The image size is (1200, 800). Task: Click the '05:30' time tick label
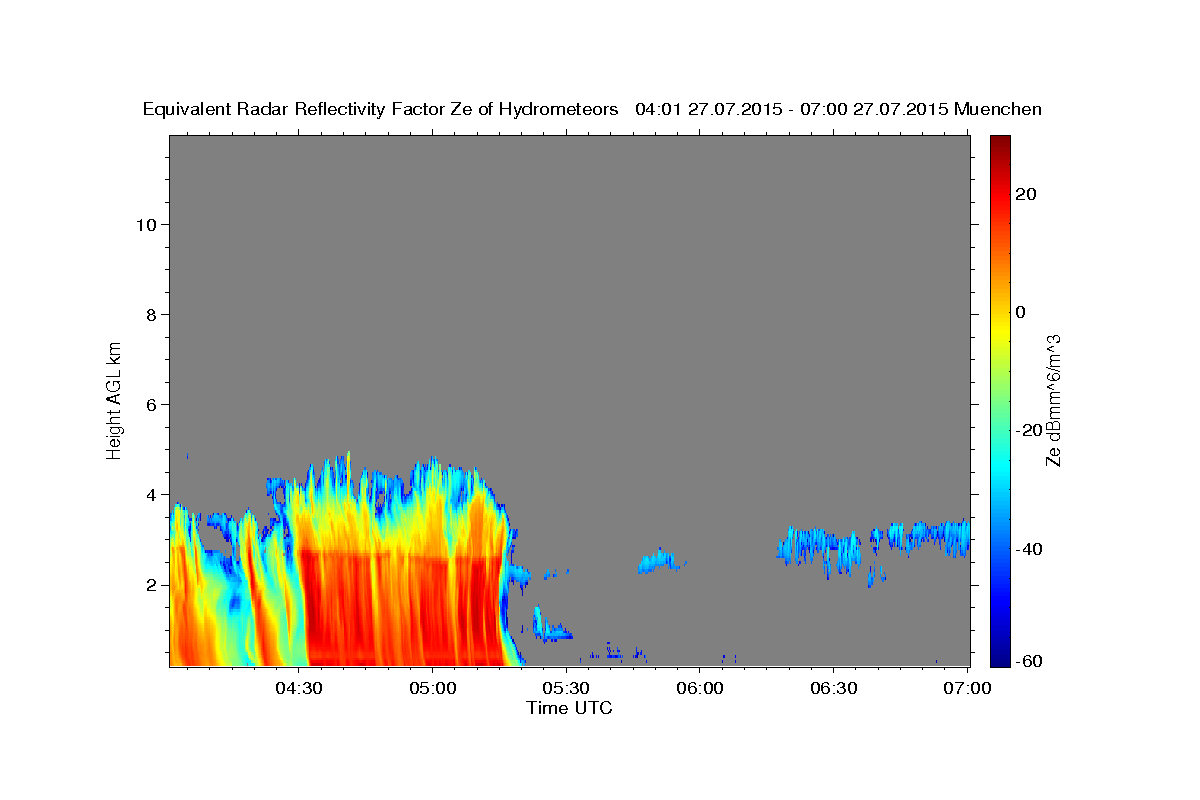pyautogui.click(x=567, y=689)
